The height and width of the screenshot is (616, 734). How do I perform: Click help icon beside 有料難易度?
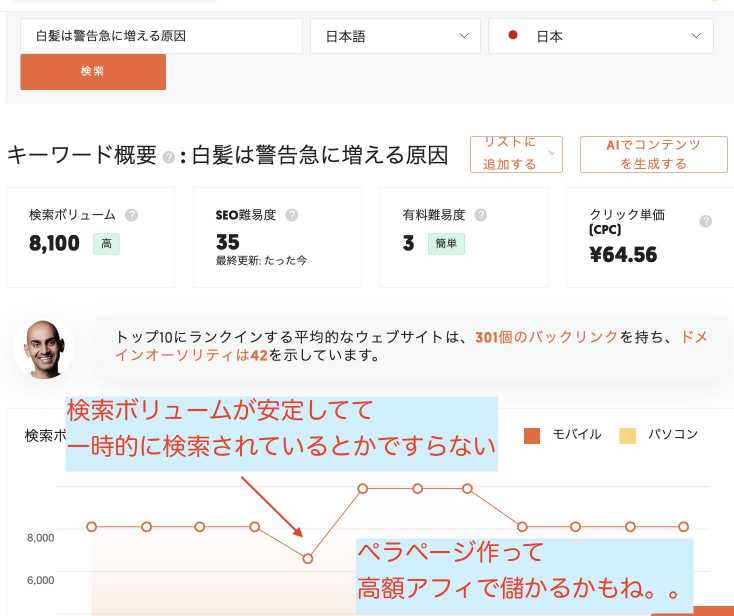(481, 215)
